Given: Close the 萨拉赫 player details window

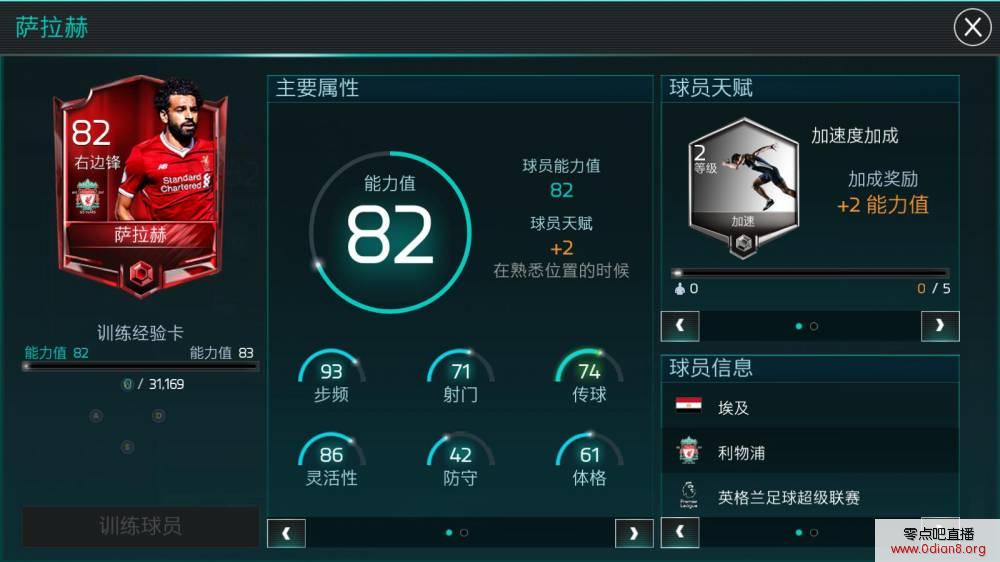Looking at the screenshot, I should pyautogui.click(x=972, y=27).
